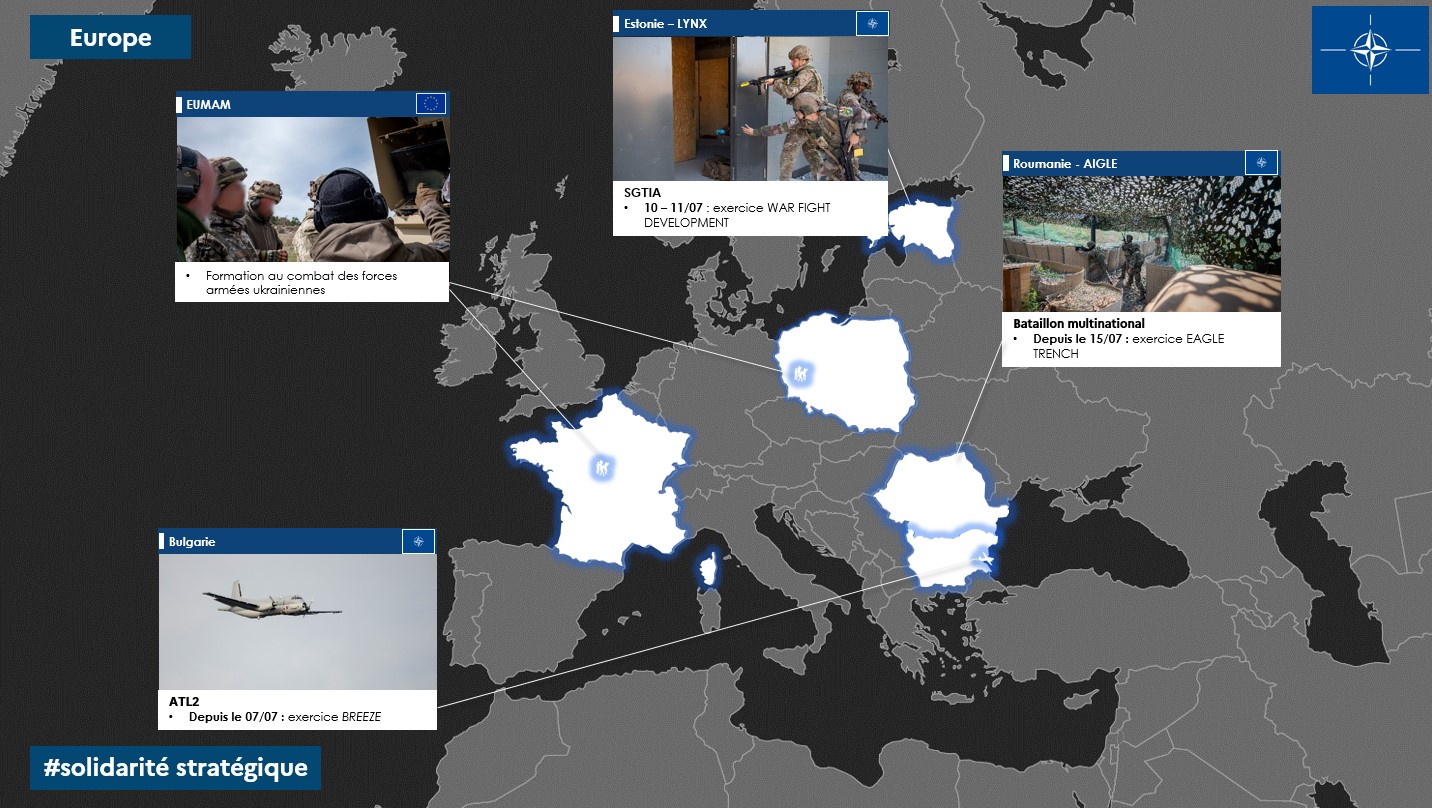The height and width of the screenshot is (808, 1432).
Task: Click the NATO icon on the Bulgarie card
Action: tap(418, 542)
